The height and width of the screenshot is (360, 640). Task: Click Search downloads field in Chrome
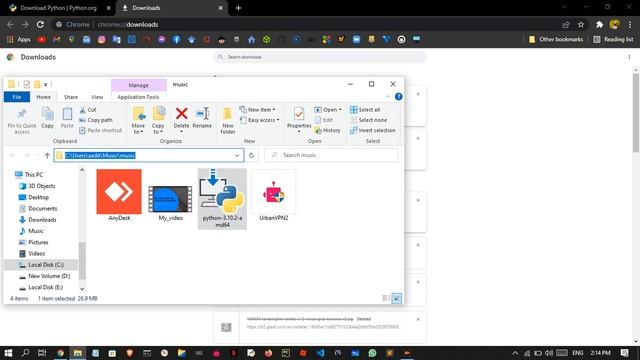[320, 57]
